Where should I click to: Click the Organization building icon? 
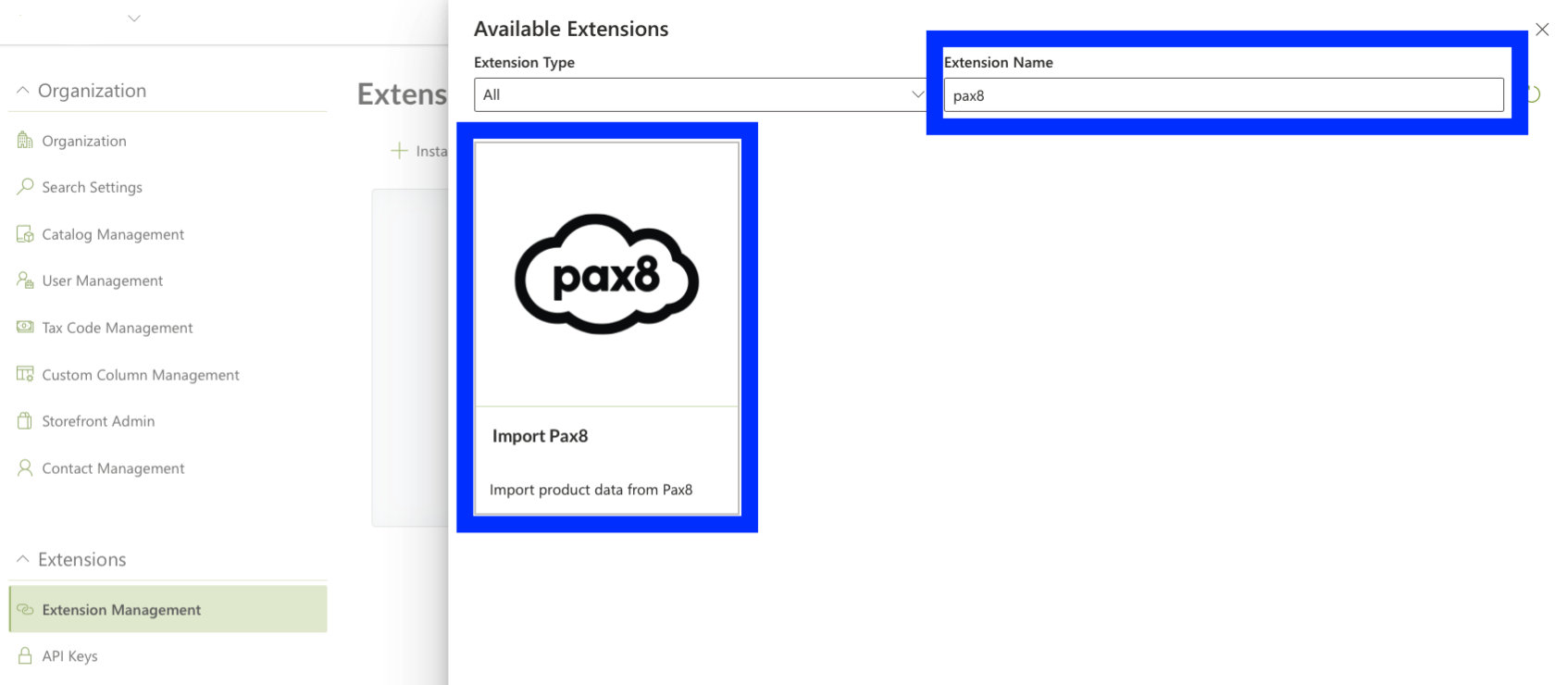[25, 140]
